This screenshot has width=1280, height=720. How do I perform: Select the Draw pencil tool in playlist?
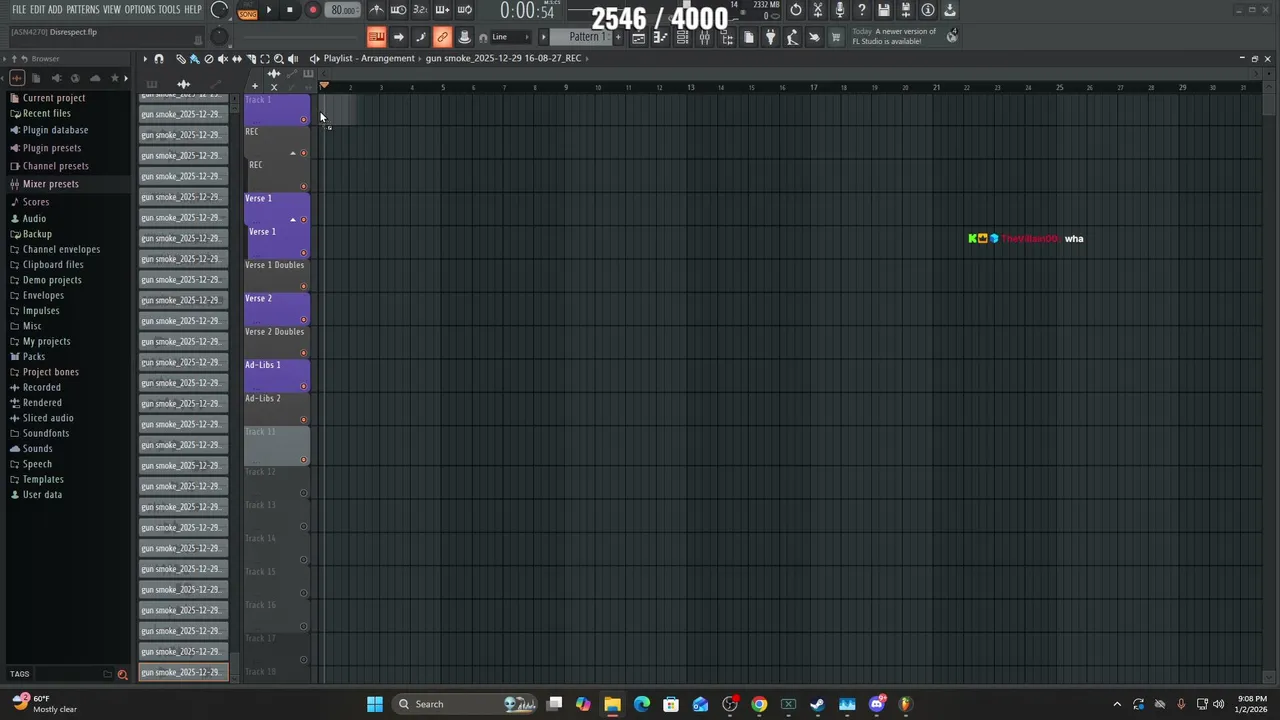coord(181,59)
